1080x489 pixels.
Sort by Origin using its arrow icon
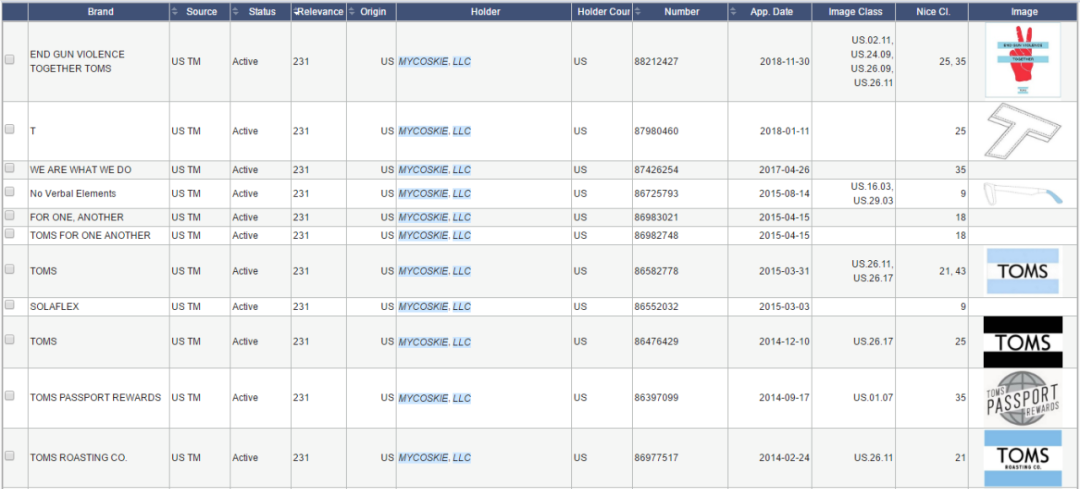(352, 12)
